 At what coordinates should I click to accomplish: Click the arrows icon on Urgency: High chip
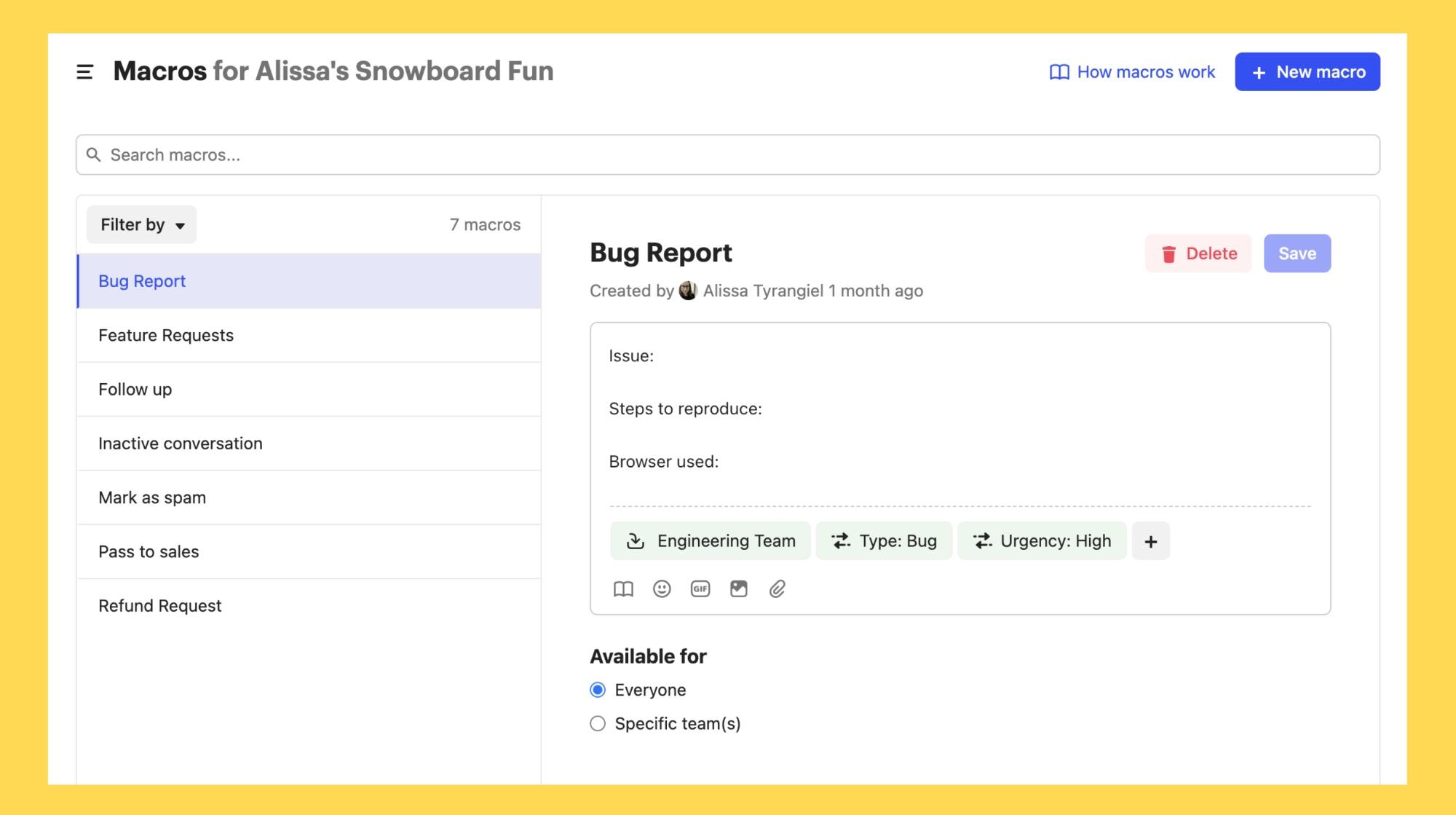(983, 541)
